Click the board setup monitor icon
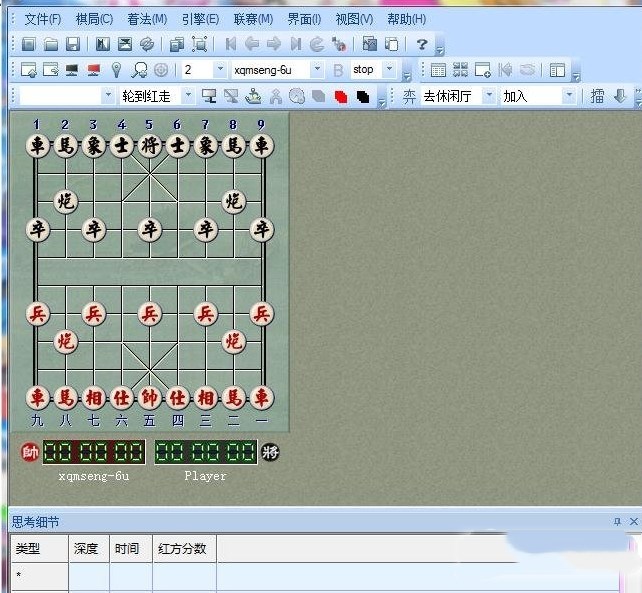Viewport: 642px width, 593px height. click(209, 96)
